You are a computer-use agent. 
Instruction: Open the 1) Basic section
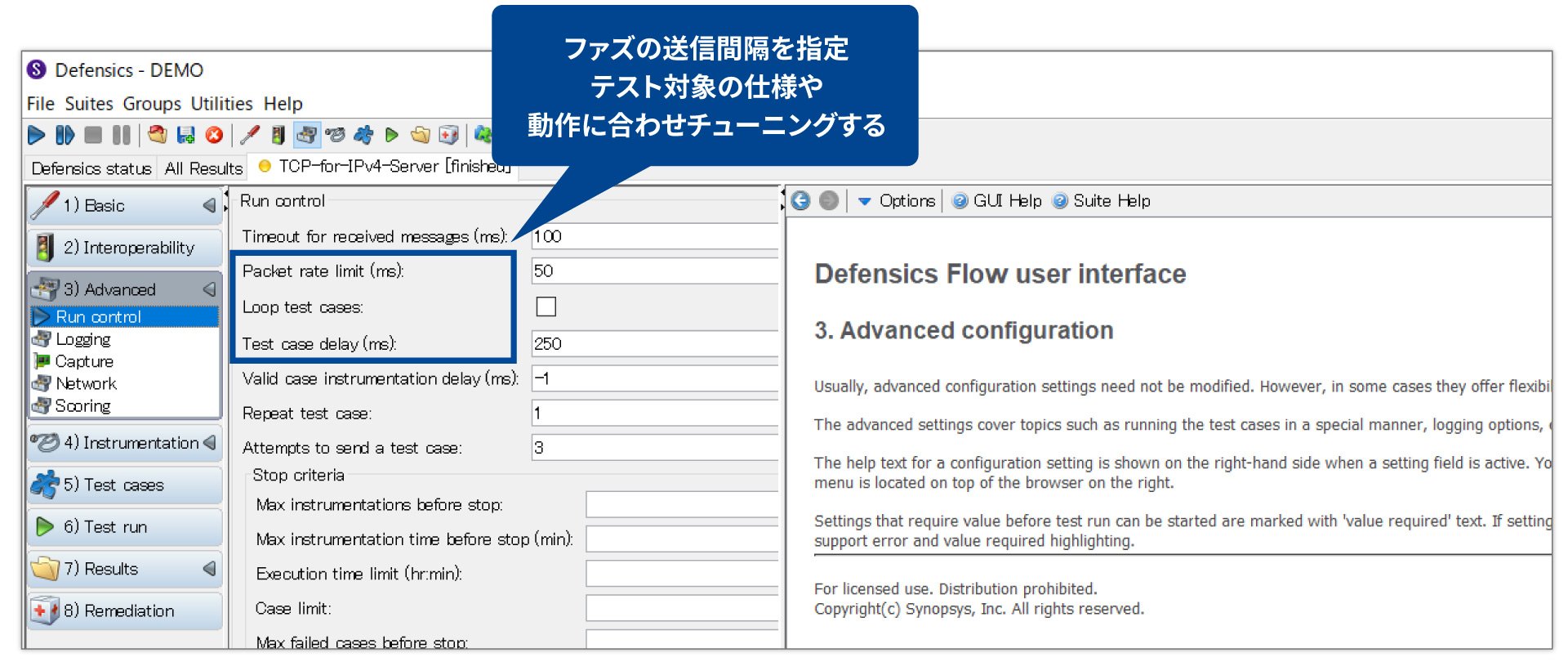coord(124,205)
